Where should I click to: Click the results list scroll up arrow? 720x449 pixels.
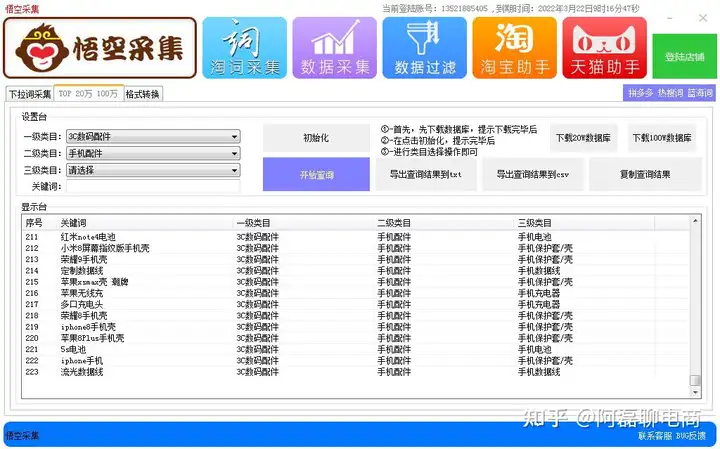[x=695, y=221]
